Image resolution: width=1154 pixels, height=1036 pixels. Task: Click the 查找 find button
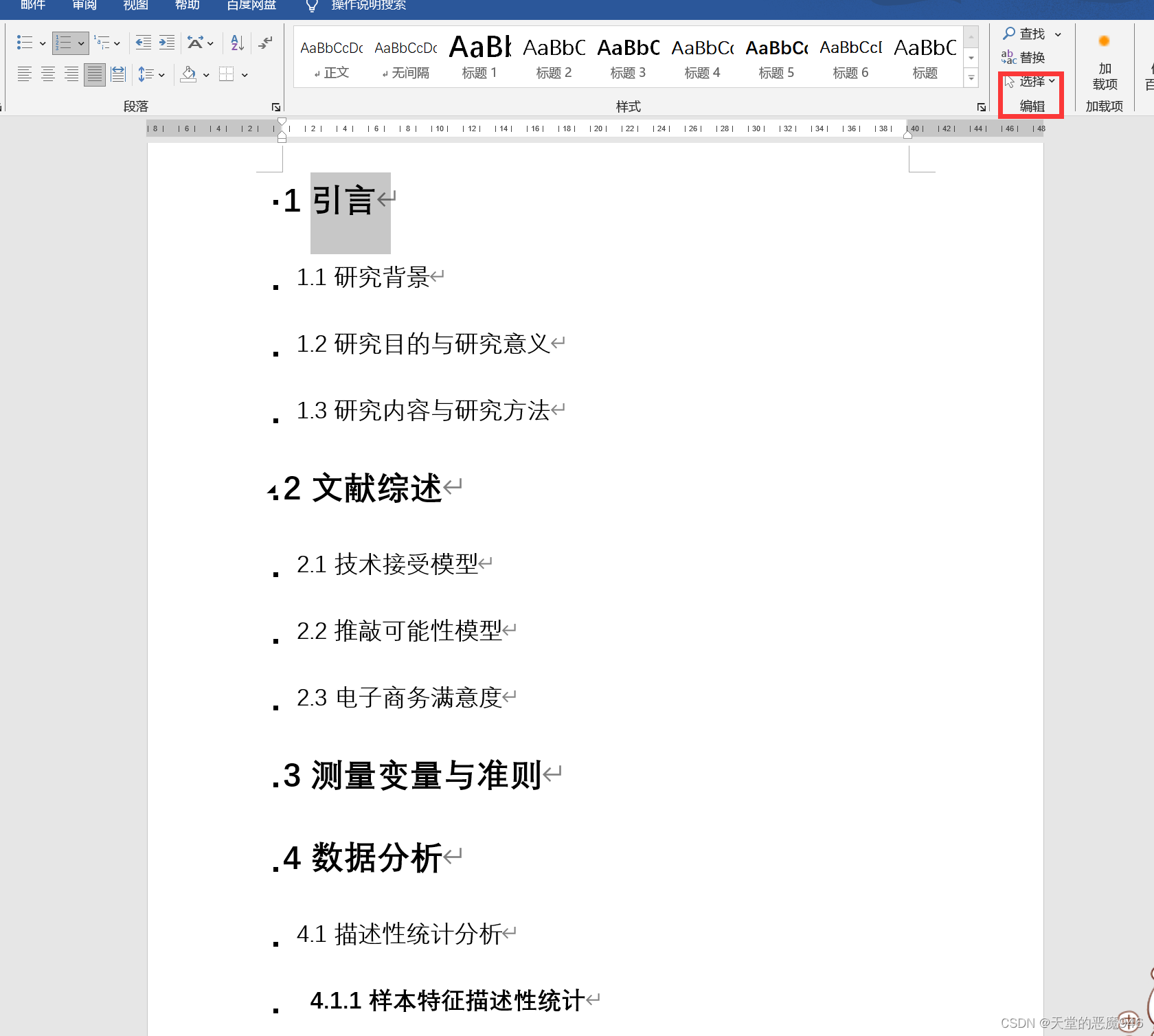click(x=1024, y=34)
